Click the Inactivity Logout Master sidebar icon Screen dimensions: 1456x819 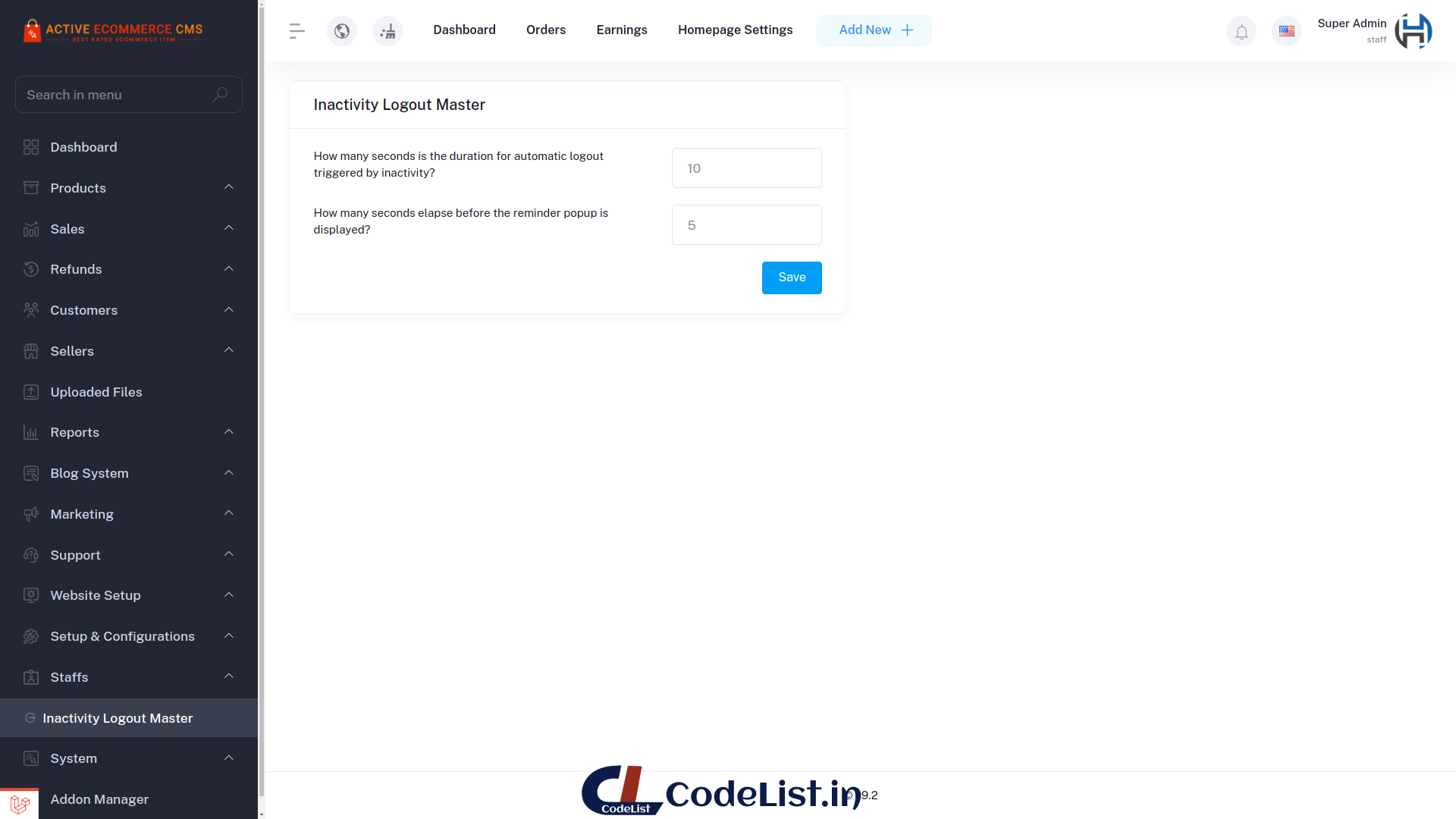click(x=28, y=718)
